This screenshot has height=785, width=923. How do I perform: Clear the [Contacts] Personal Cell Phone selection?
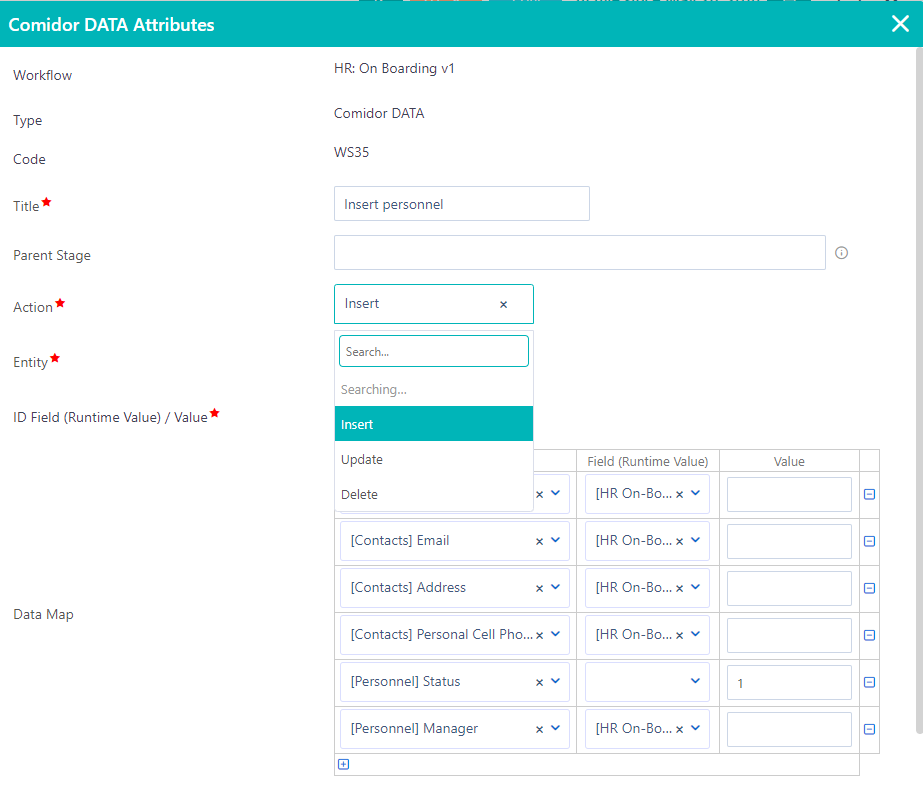tap(539, 634)
